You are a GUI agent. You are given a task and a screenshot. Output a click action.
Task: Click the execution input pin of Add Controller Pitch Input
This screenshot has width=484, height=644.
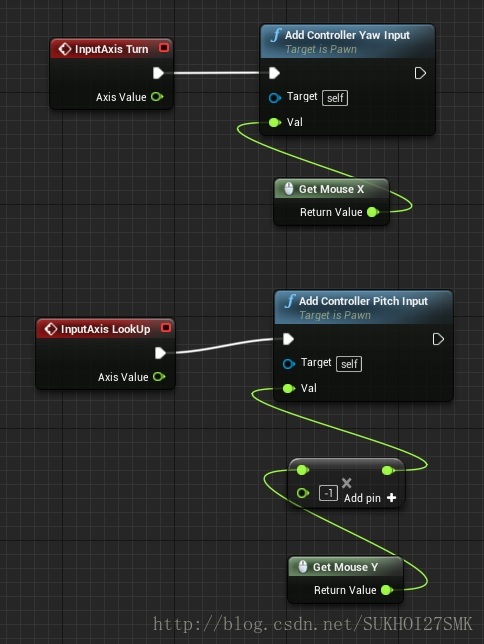tap(288, 339)
